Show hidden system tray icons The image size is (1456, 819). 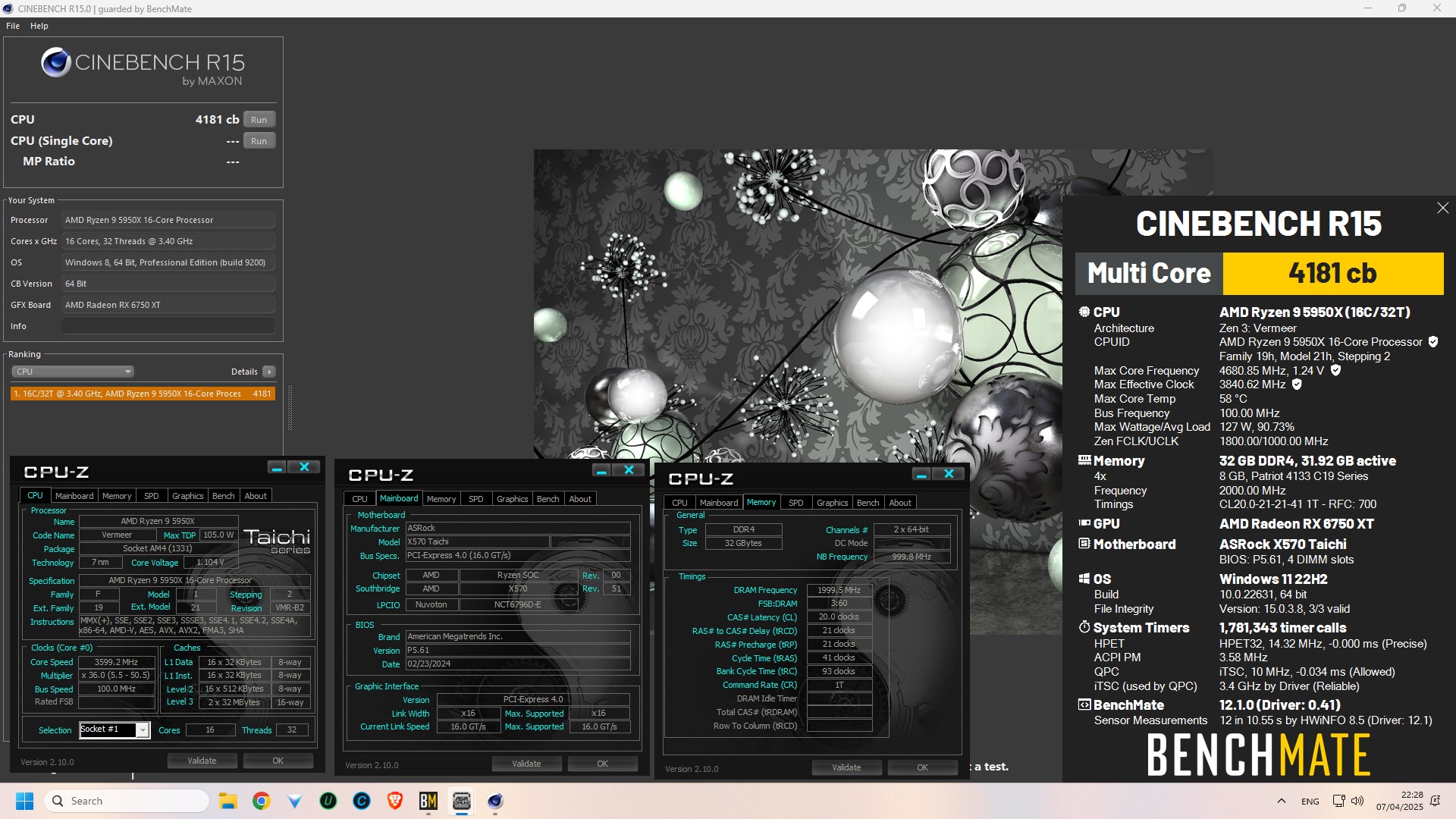pyautogui.click(x=1281, y=801)
